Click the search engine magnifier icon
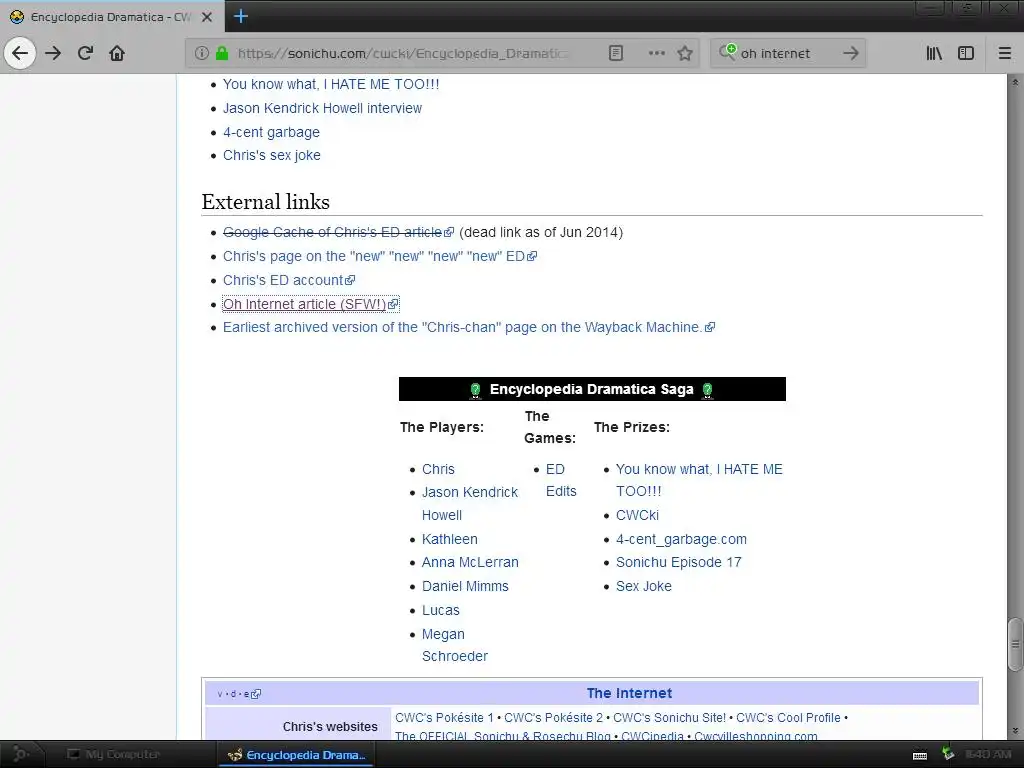This screenshot has height=768, width=1024. pyautogui.click(x=727, y=52)
